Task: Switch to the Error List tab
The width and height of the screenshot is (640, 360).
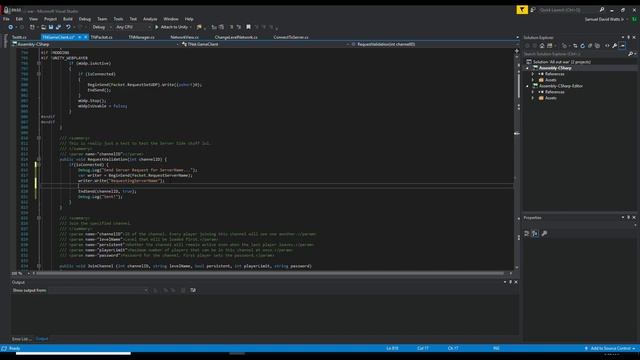Action: tap(21, 339)
